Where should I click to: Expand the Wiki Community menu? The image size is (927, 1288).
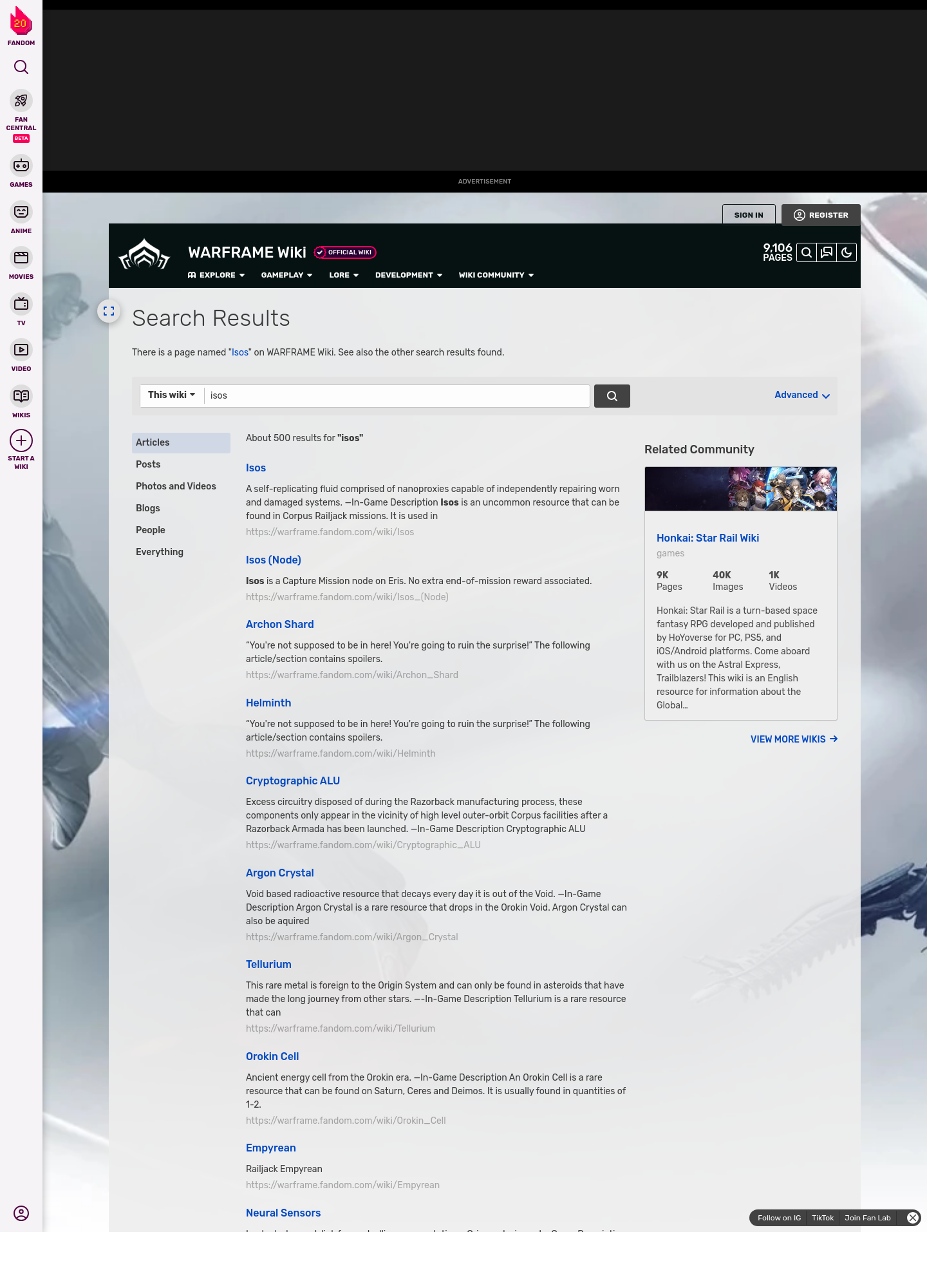click(496, 275)
